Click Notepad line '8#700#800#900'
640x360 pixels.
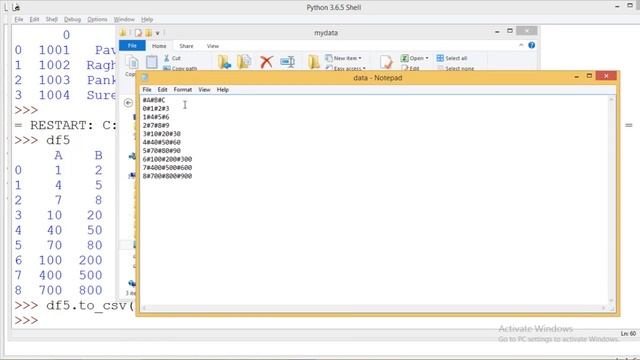167,176
